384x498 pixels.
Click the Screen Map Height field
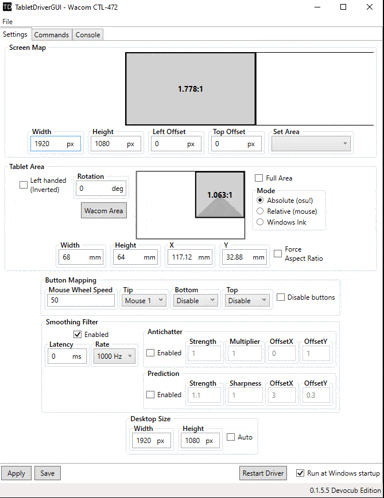tap(116, 144)
